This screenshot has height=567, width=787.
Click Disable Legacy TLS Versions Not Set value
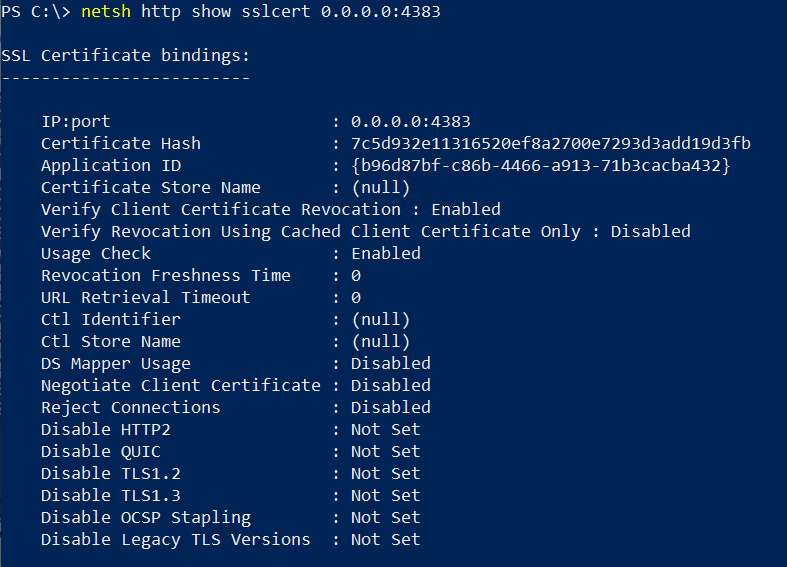click(x=385, y=539)
